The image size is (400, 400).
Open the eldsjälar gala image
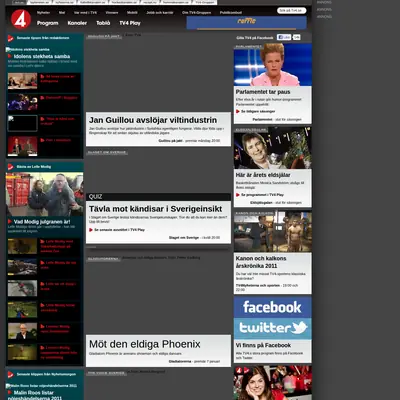point(273,148)
